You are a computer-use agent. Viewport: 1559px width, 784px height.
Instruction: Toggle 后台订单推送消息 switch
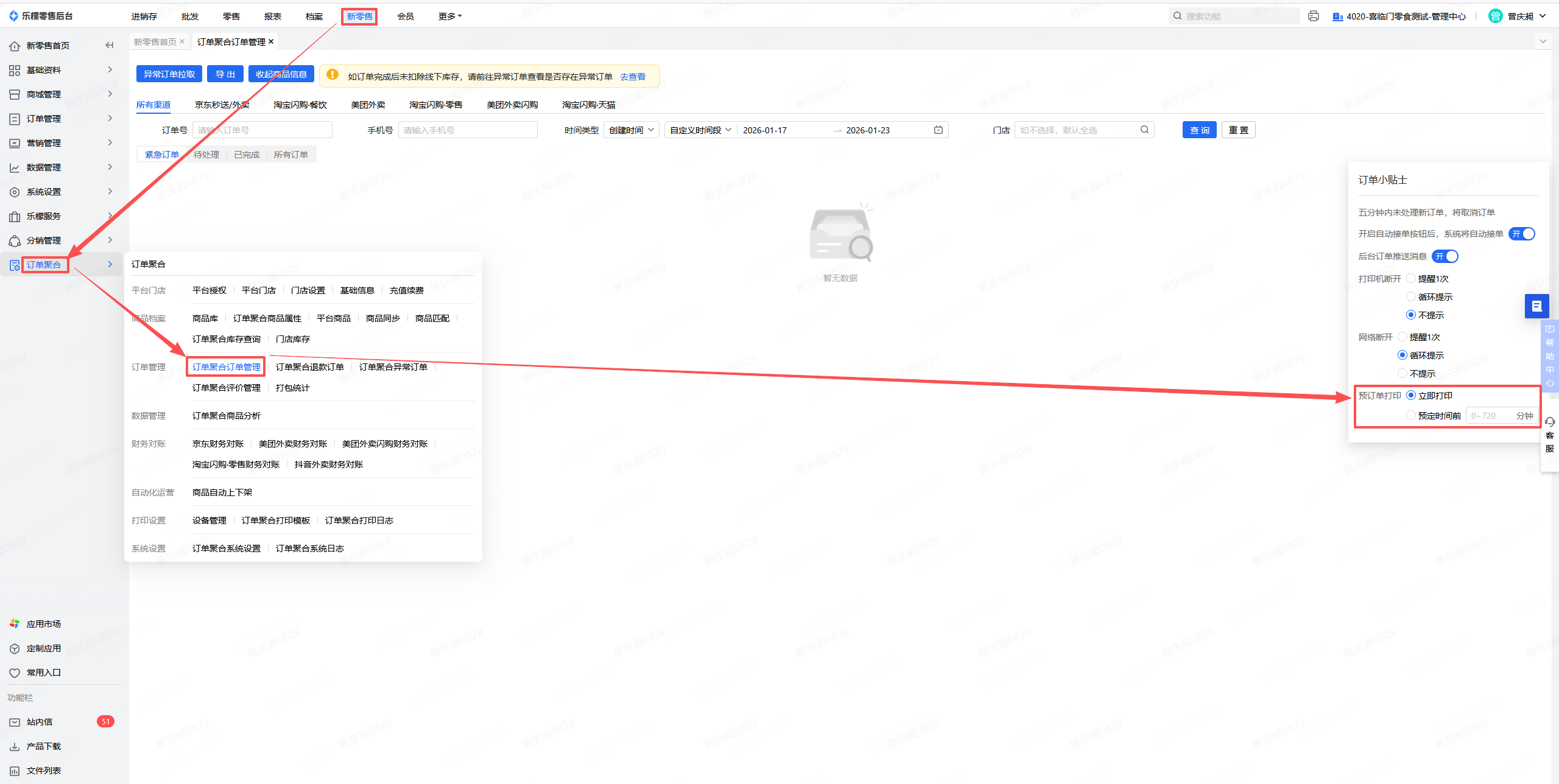1445,257
